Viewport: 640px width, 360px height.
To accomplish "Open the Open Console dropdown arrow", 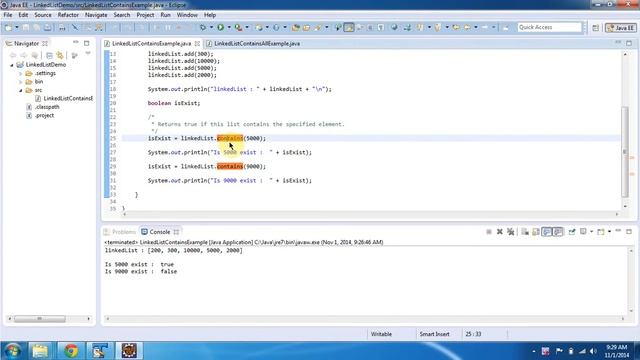I will point(609,232).
